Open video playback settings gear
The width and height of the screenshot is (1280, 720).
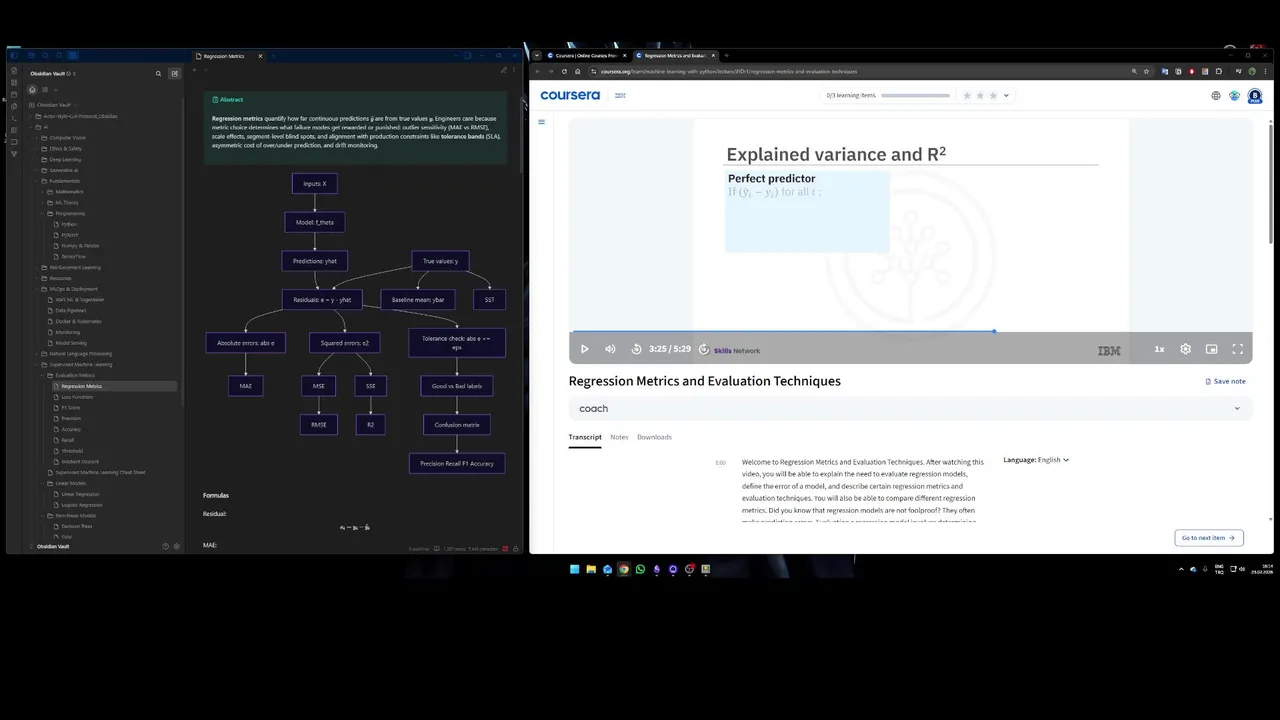[1185, 349]
